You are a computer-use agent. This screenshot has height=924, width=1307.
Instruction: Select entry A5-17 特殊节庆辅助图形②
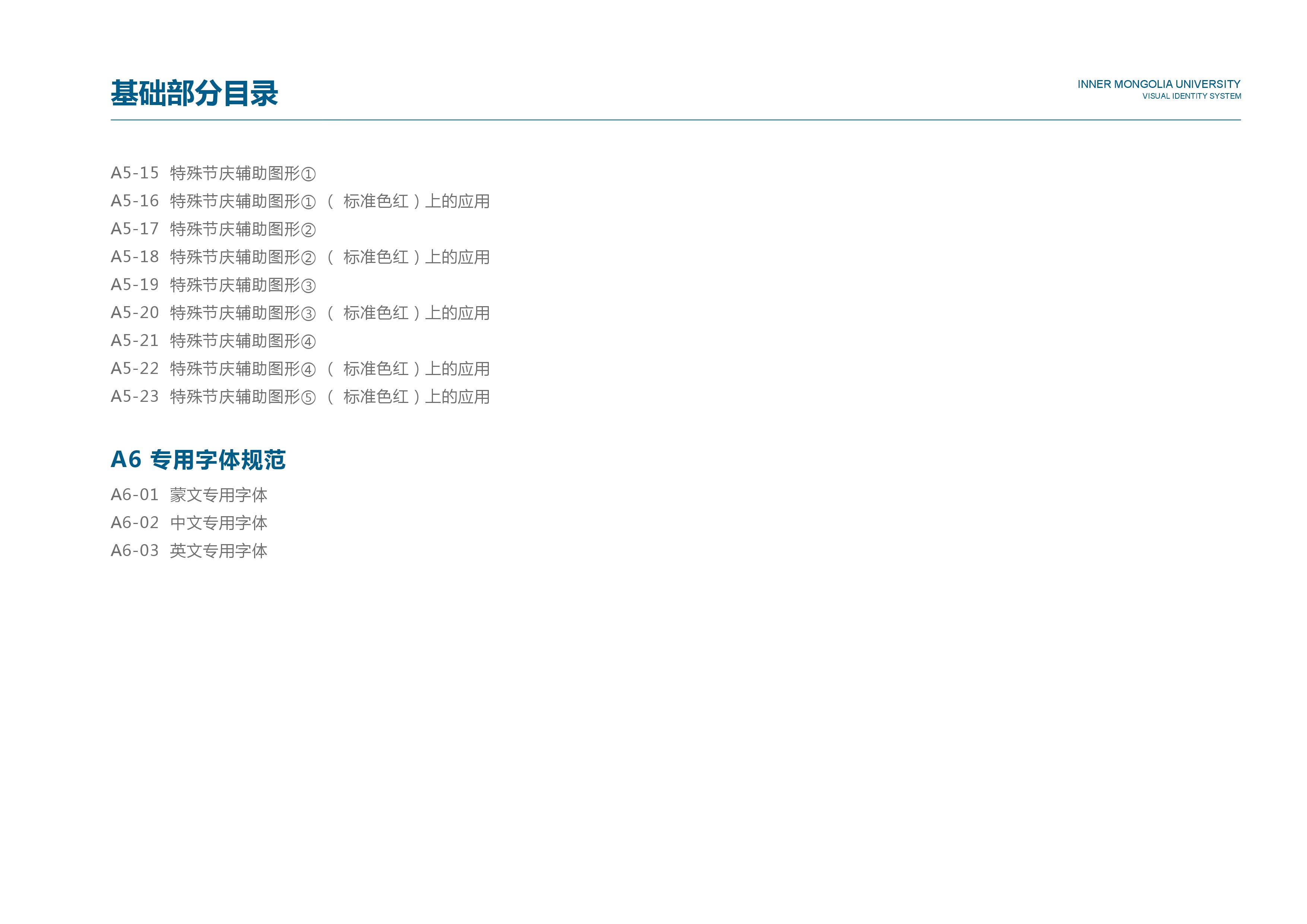point(213,229)
